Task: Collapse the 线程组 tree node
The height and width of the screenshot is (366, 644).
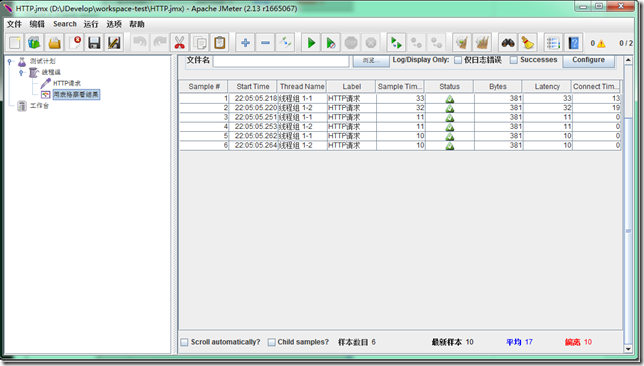Action: click(x=21, y=73)
